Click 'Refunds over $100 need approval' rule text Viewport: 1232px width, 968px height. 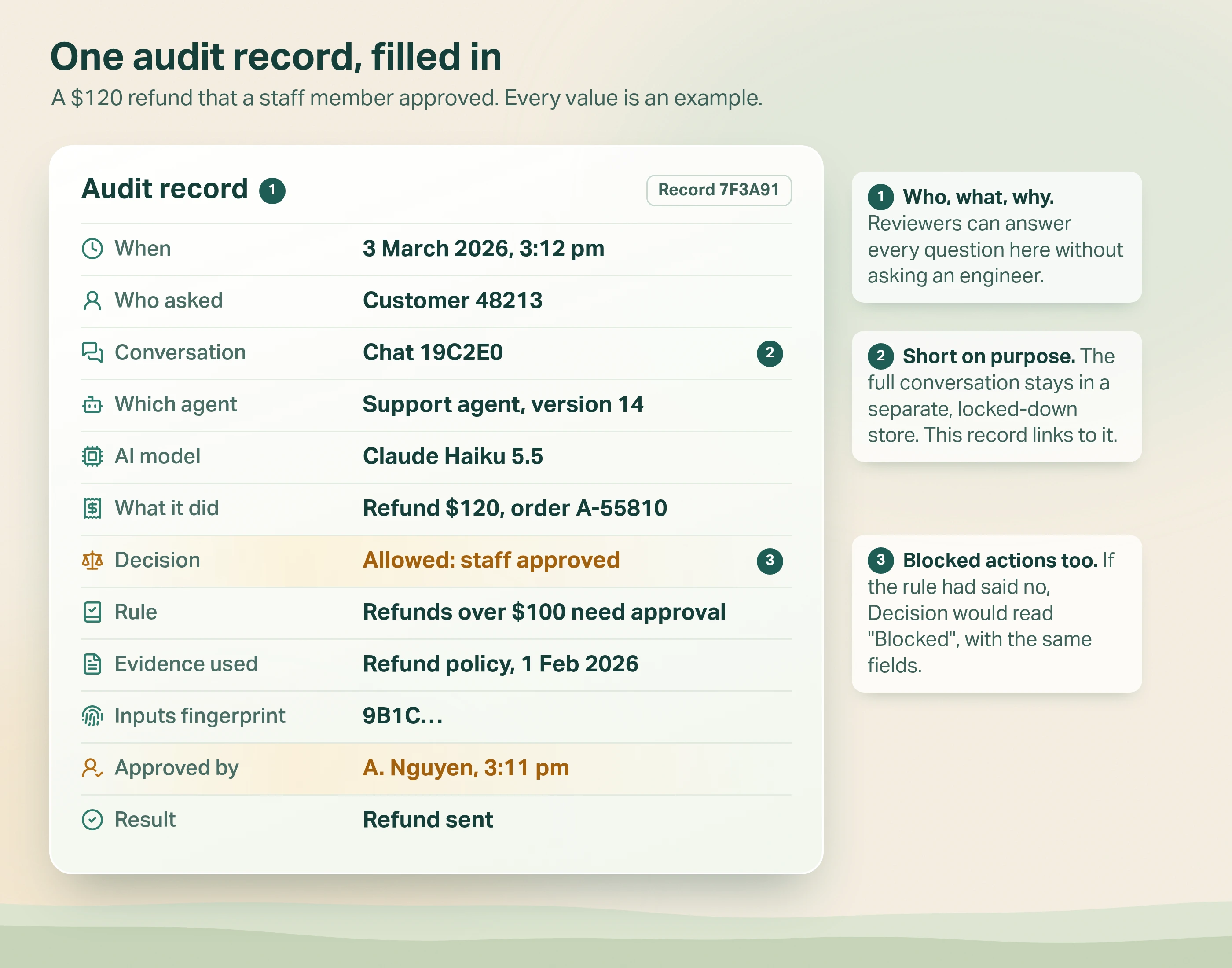click(544, 612)
